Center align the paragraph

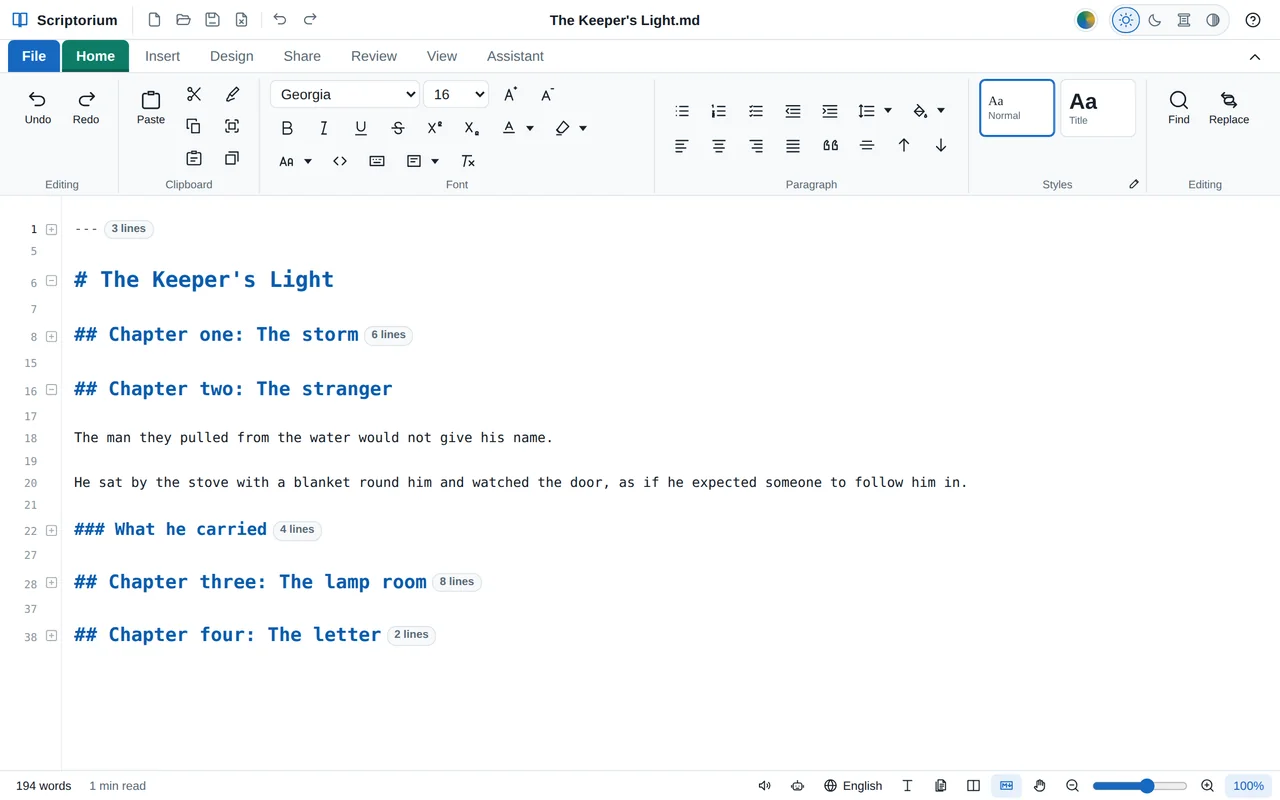719,145
